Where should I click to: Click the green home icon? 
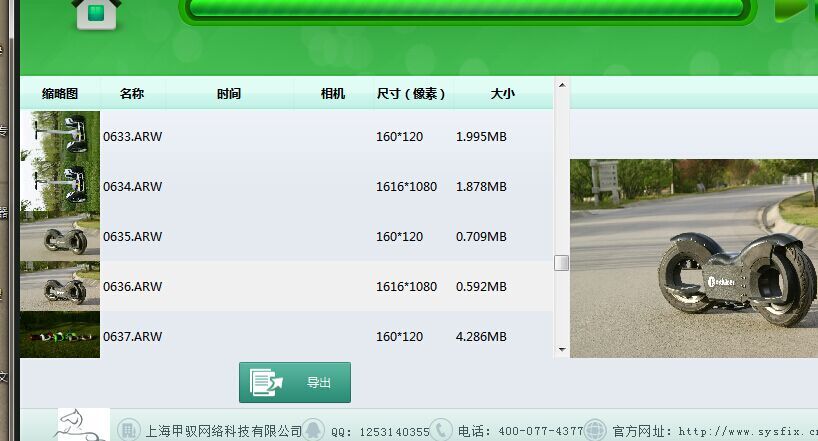96,12
